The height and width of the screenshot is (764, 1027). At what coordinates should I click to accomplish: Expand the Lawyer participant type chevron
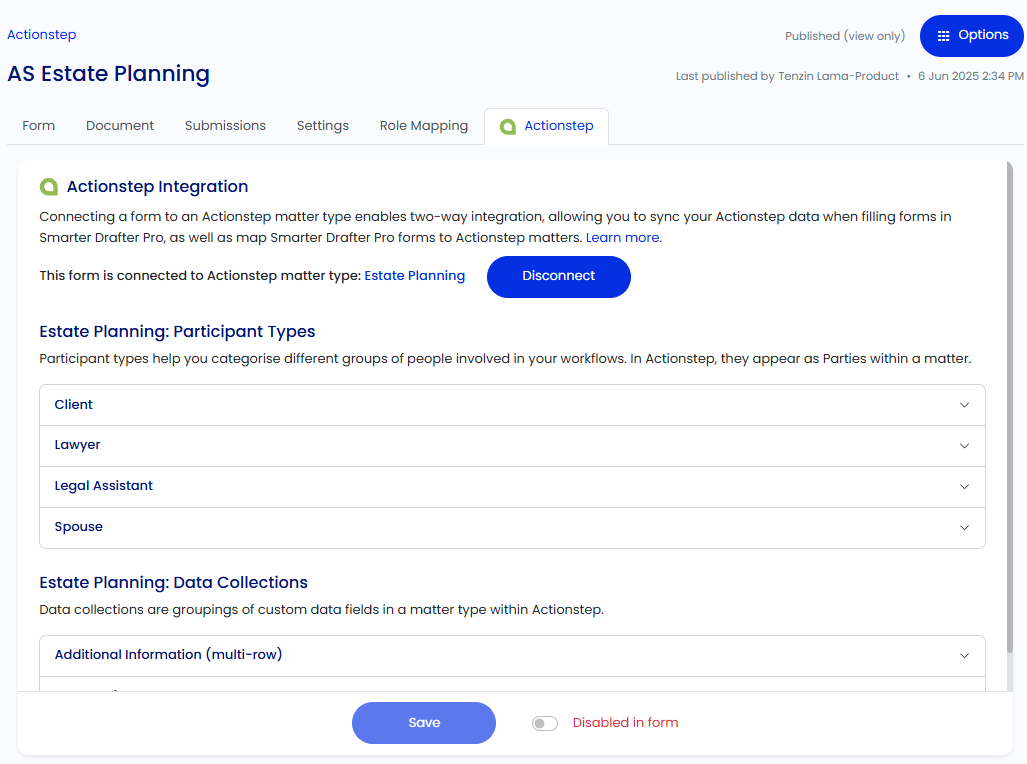pyautogui.click(x=964, y=446)
